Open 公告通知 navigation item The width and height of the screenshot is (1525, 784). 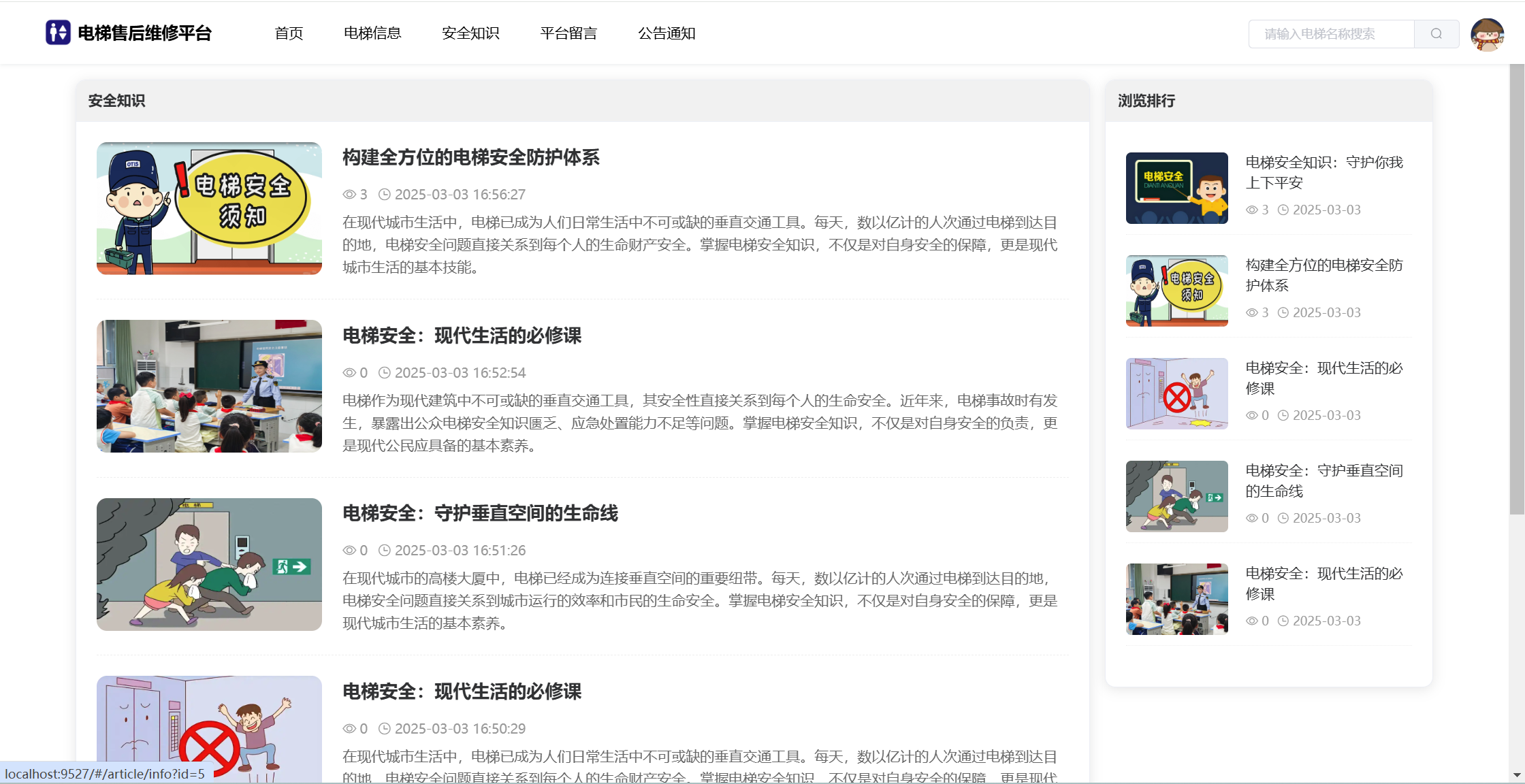tap(667, 33)
